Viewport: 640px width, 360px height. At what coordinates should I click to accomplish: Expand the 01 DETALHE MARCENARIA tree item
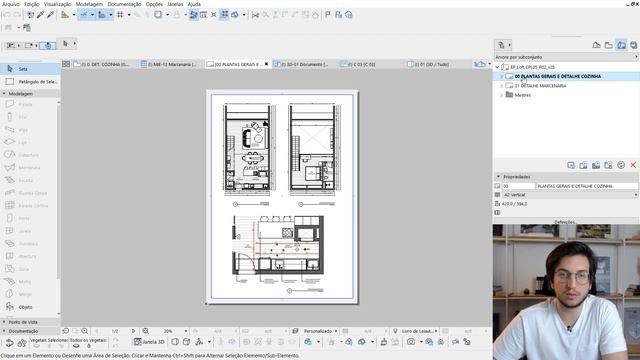pyautogui.click(x=502, y=86)
